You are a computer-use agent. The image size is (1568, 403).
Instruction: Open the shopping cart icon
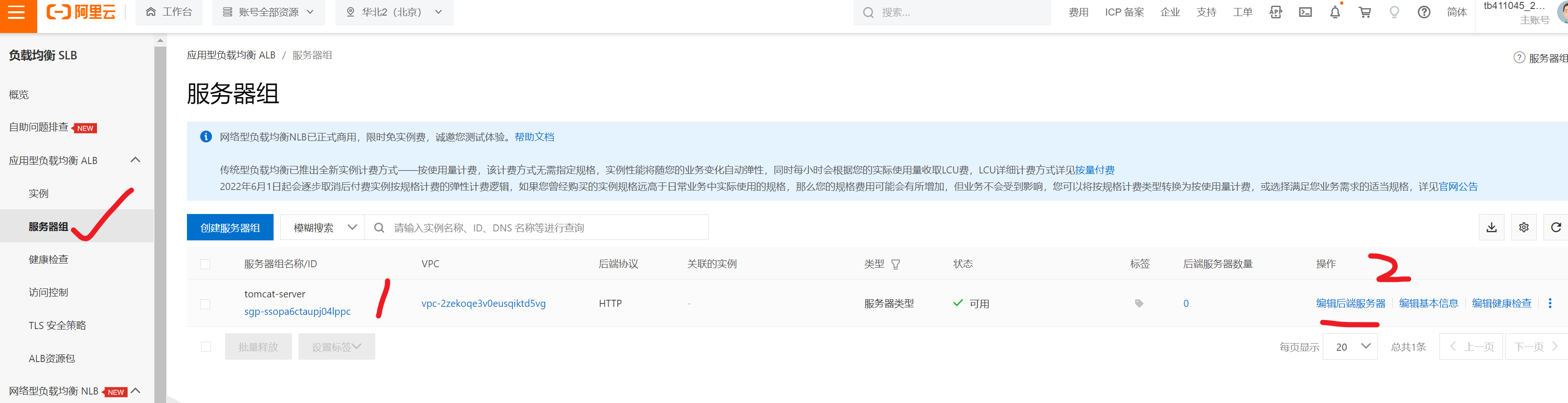(1365, 12)
